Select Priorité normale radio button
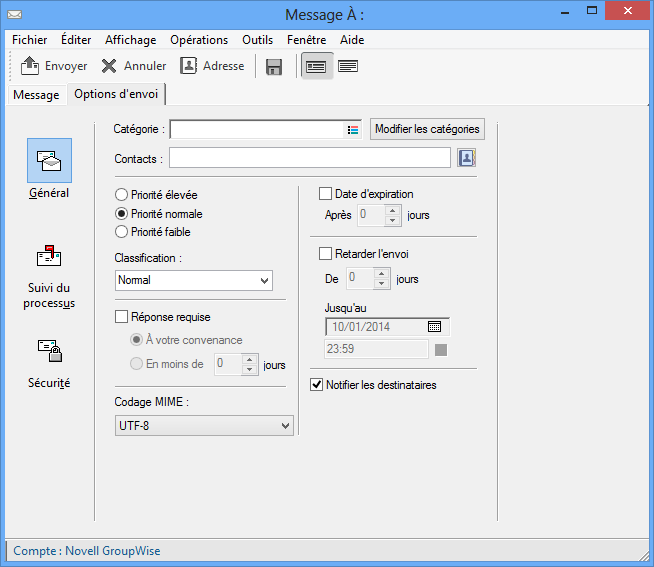Image resolution: width=654 pixels, height=567 pixels. [x=121, y=214]
